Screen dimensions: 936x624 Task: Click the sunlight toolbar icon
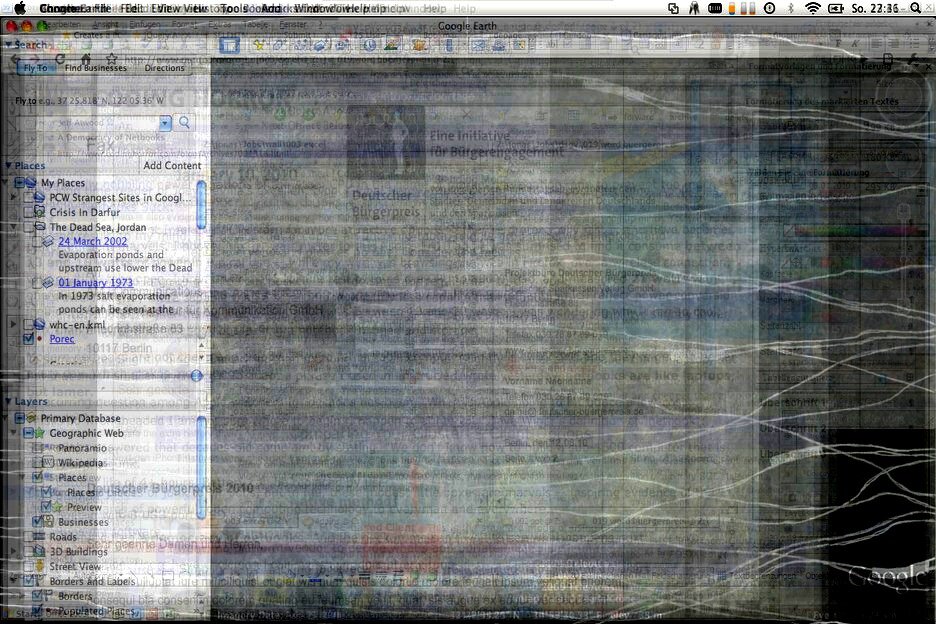392,45
